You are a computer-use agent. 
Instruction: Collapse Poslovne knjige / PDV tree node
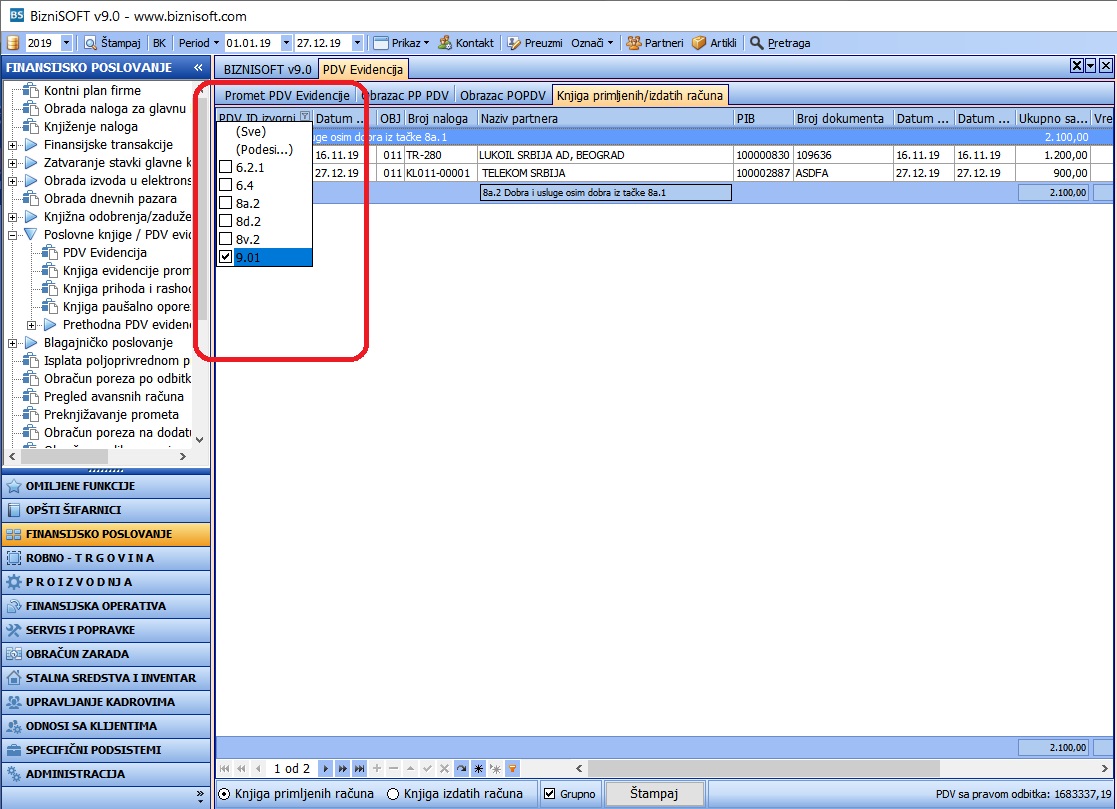pyautogui.click(x=12, y=234)
